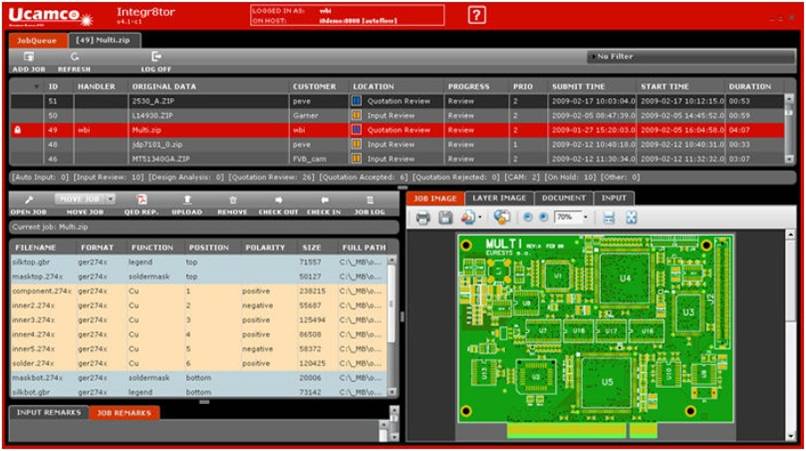Open the help question mark icon
This screenshot has width=806, height=451.
pyautogui.click(x=477, y=15)
